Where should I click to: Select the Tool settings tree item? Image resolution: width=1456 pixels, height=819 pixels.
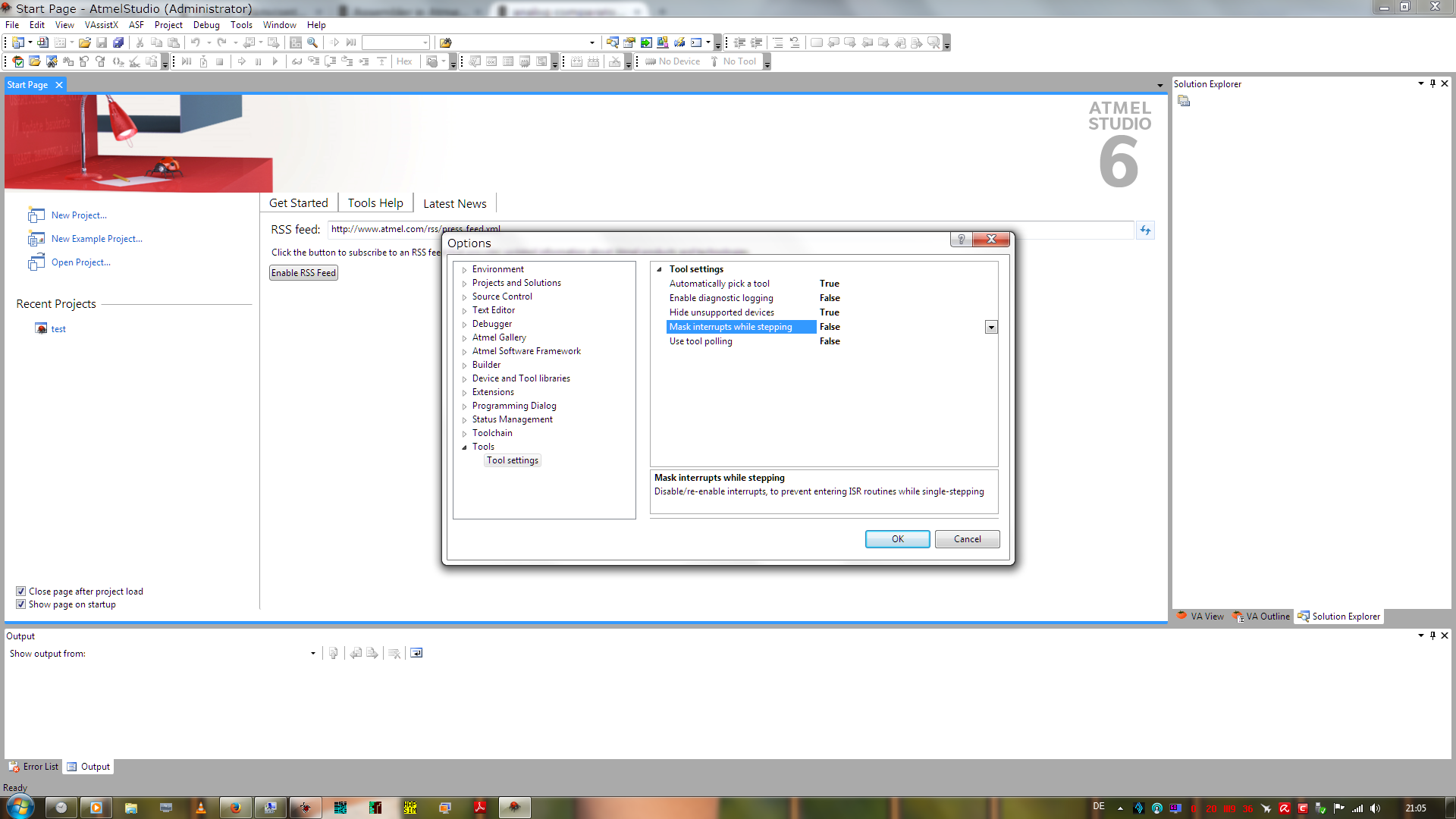(x=513, y=460)
